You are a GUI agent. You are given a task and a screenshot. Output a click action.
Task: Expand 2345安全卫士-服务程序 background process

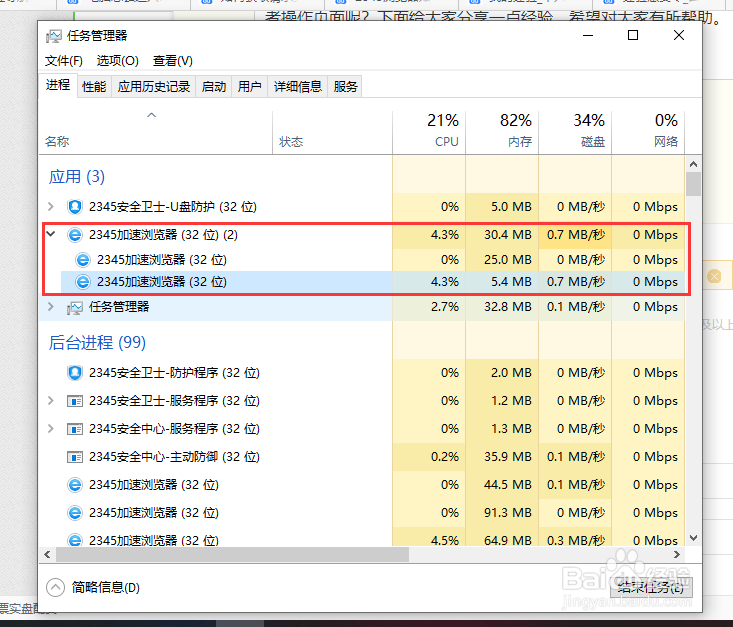click(x=51, y=401)
